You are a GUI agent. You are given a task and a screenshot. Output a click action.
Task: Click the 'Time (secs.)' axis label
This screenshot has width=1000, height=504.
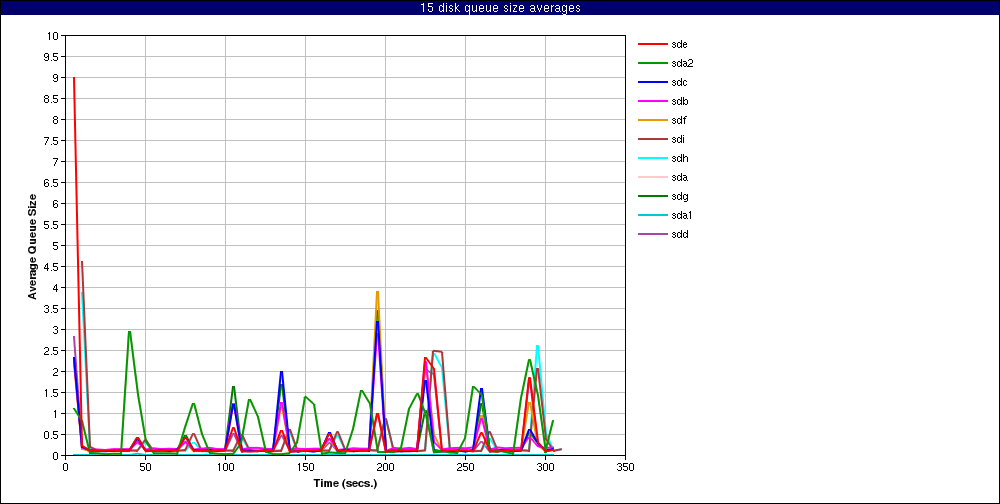click(345, 483)
